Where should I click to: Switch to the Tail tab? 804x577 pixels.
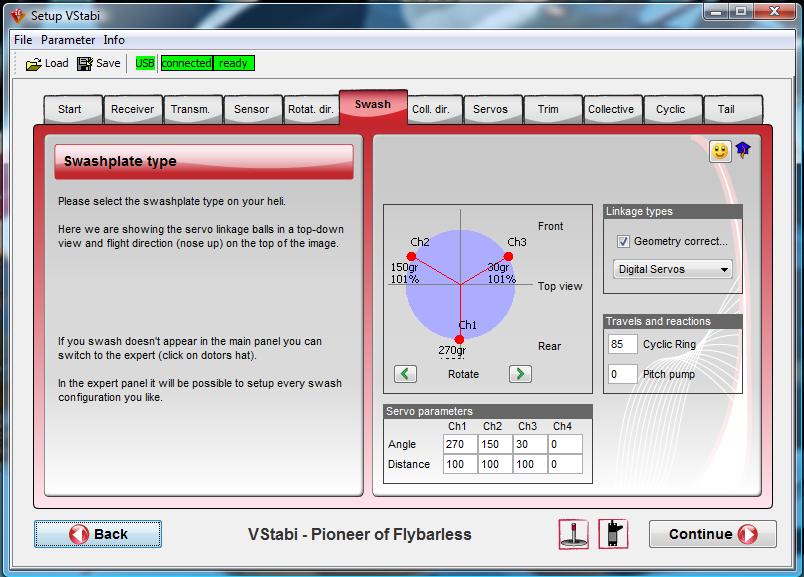(x=733, y=109)
